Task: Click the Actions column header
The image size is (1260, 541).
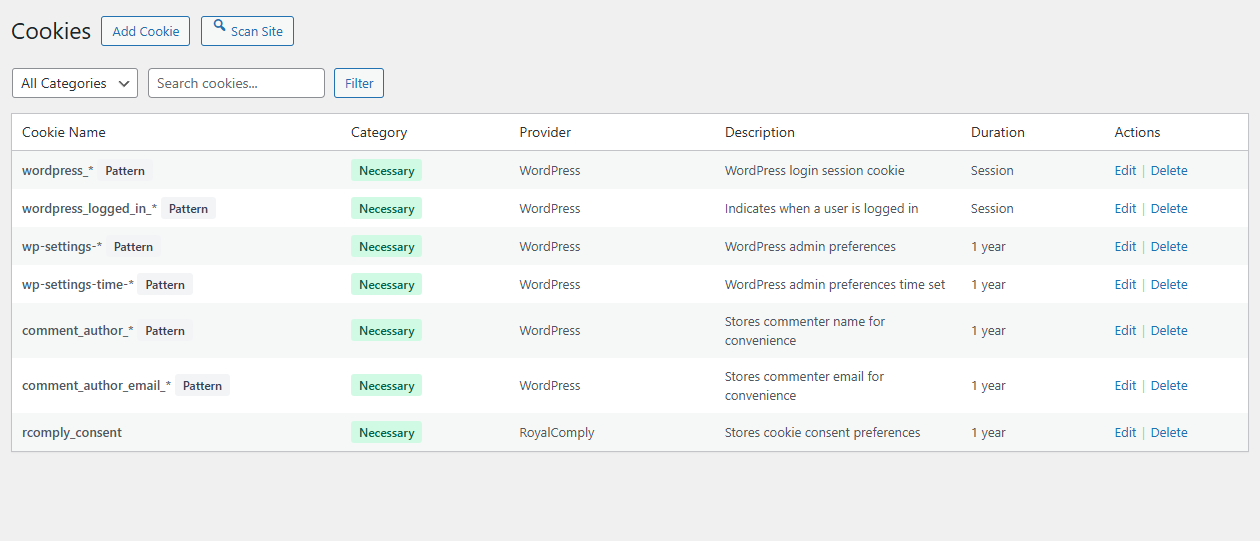Action: click(1137, 132)
